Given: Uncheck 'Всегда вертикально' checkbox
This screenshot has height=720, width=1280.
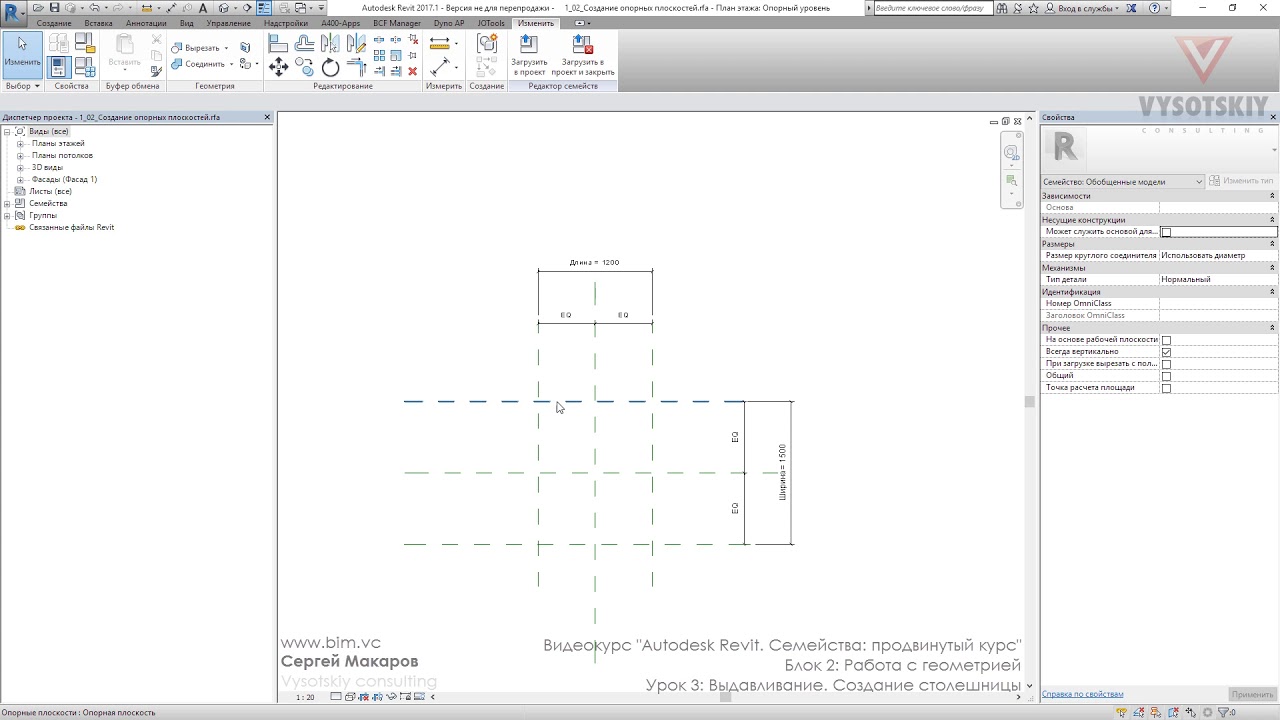Looking at the screenshot, I should pyautogui.click(x=1166, y=352).
